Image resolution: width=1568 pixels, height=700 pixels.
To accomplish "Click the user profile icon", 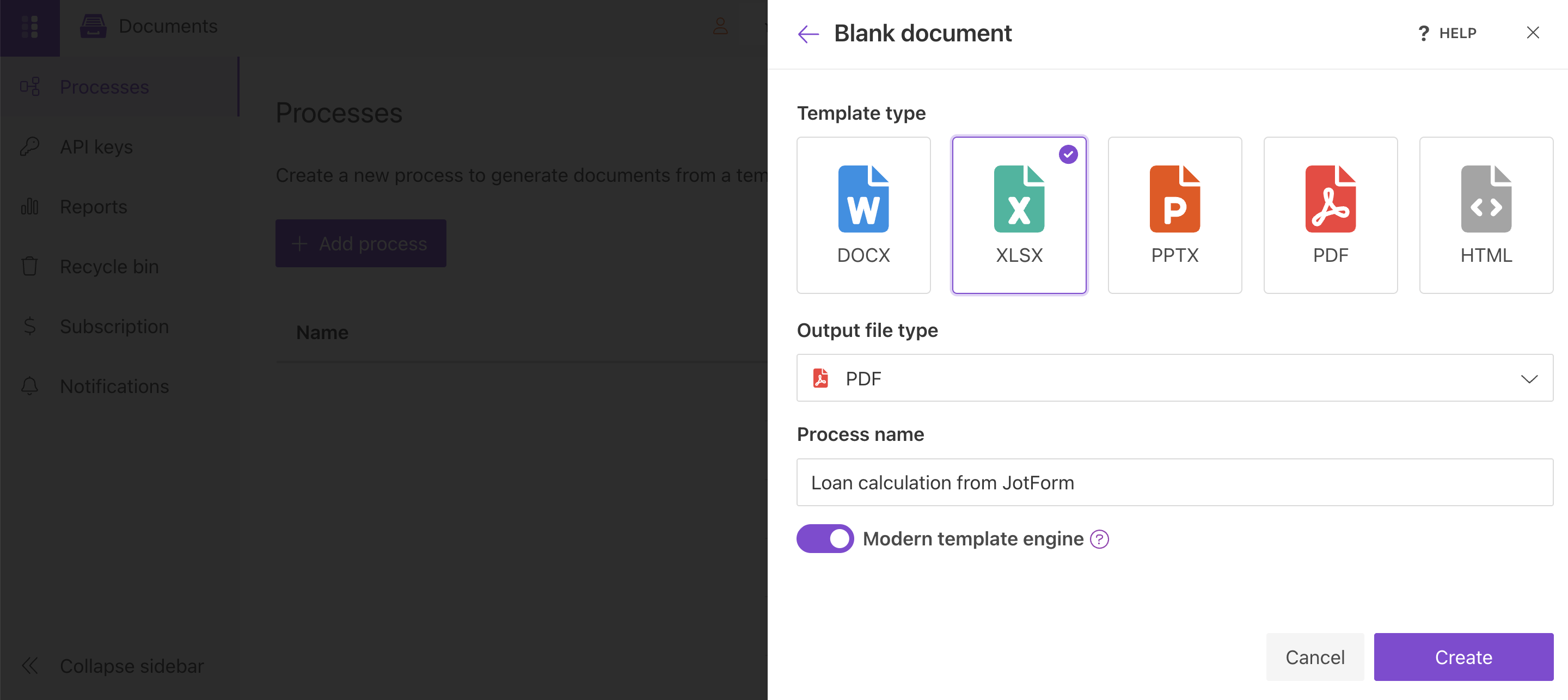I will pyautogui.click(x=720, y=26).
